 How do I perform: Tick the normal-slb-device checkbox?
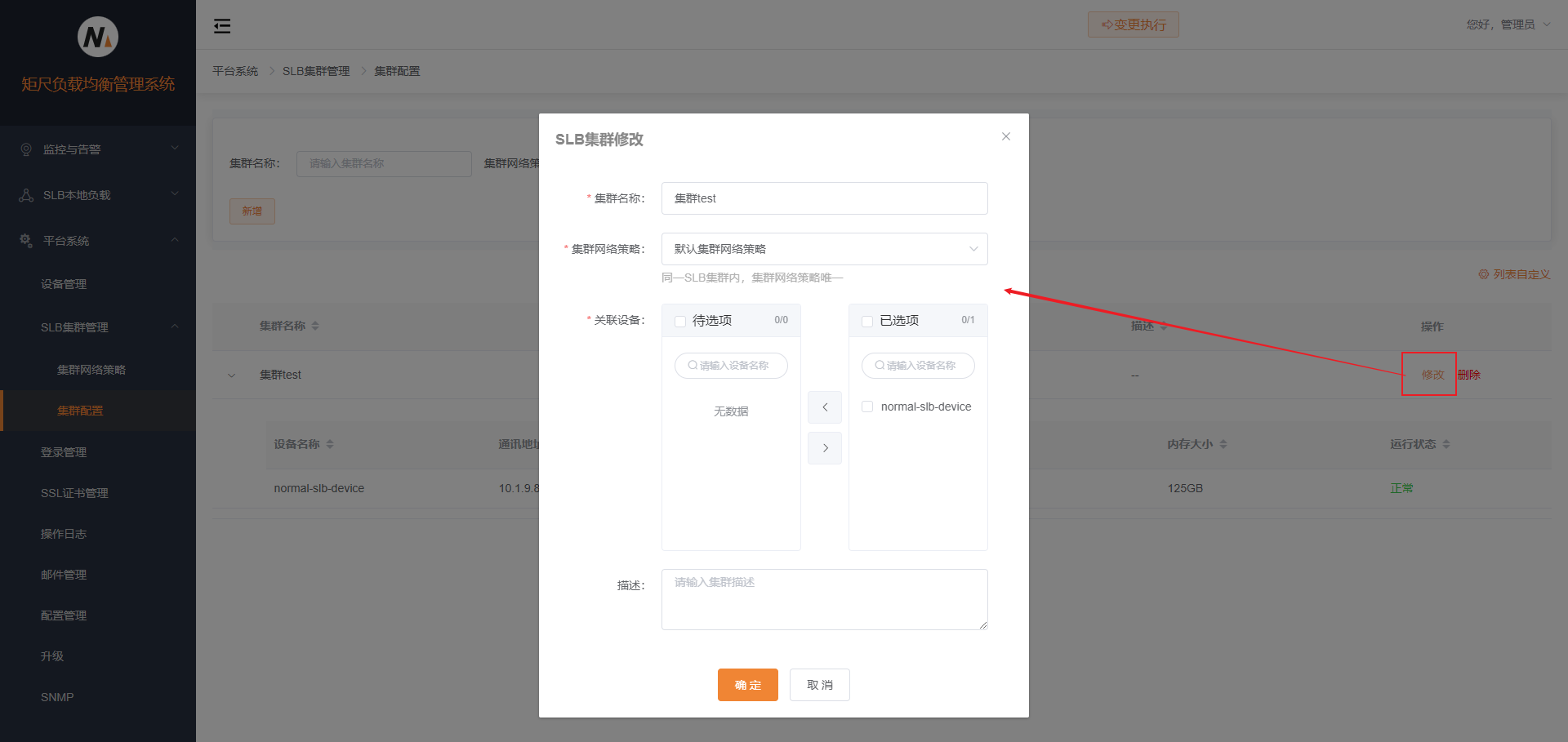(x=867, y=407)
